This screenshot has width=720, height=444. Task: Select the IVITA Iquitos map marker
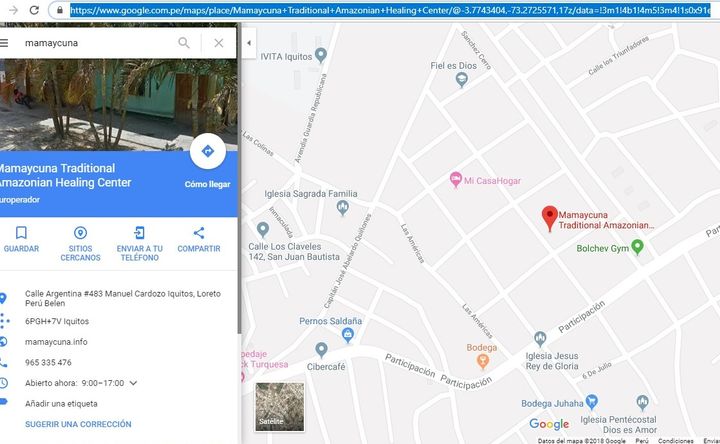pyautogui.click(x=321, y=55)
